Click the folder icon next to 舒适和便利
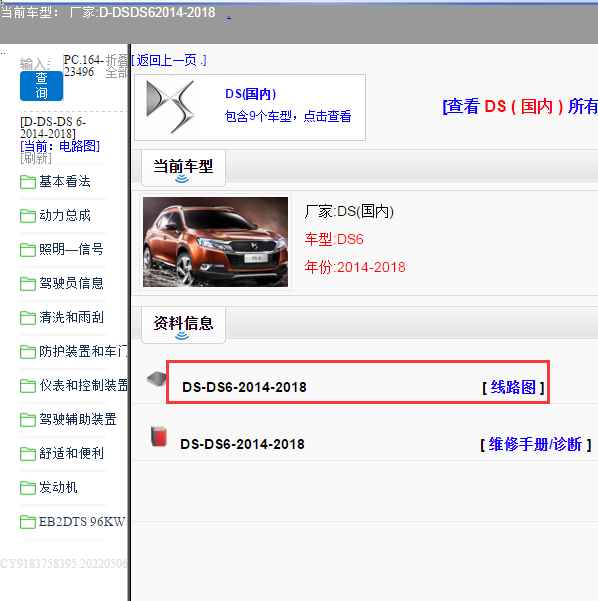Viewport: 598px width, 601px height. 28,454
